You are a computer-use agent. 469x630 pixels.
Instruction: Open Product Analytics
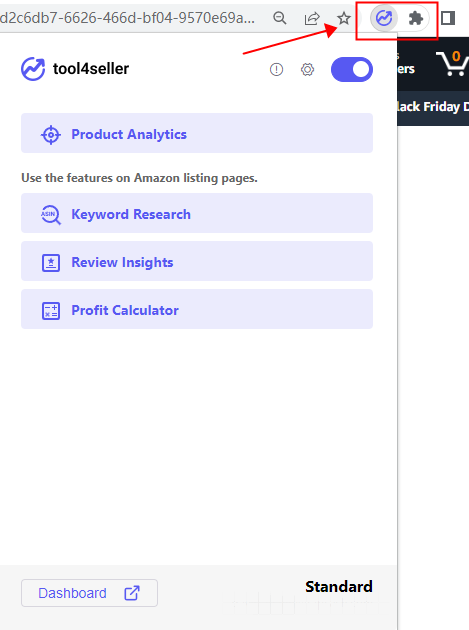pos(197,133)
